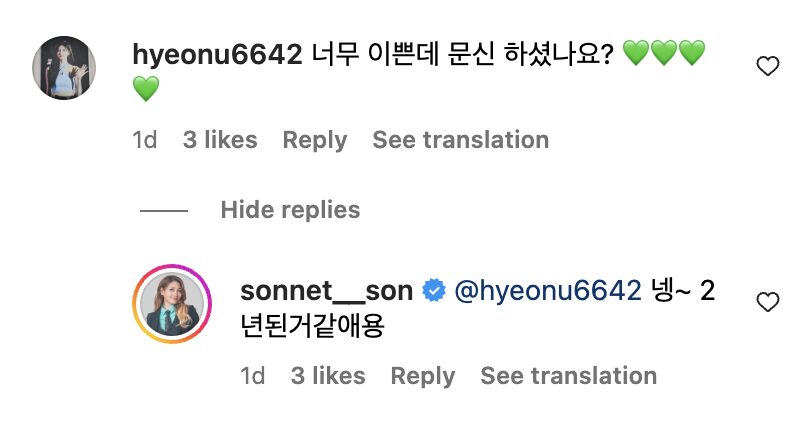The image size is (806, 426).
Task: View the 3 likes on sonnet__son's reply
Action: pos(328,376)
